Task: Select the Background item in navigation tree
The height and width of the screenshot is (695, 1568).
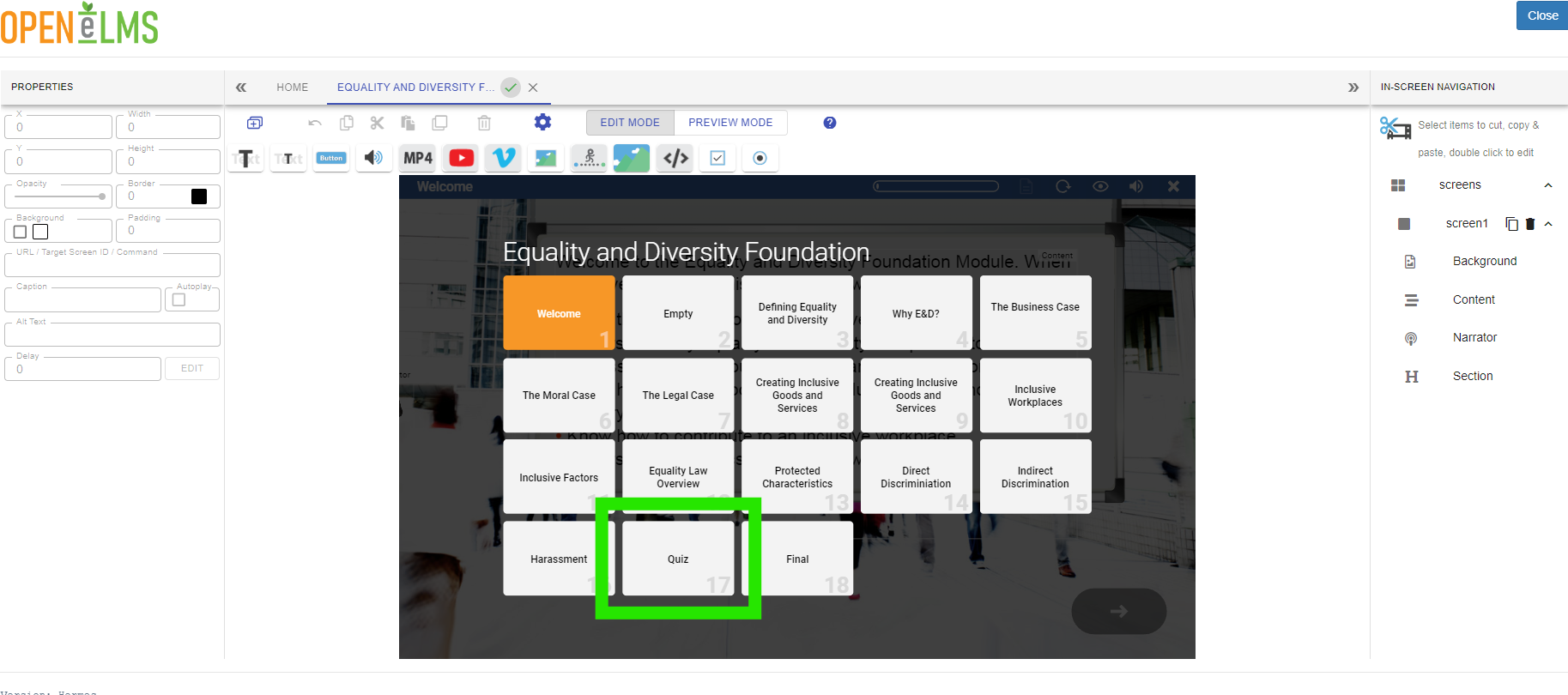Action: click(x=1485, y=262)
